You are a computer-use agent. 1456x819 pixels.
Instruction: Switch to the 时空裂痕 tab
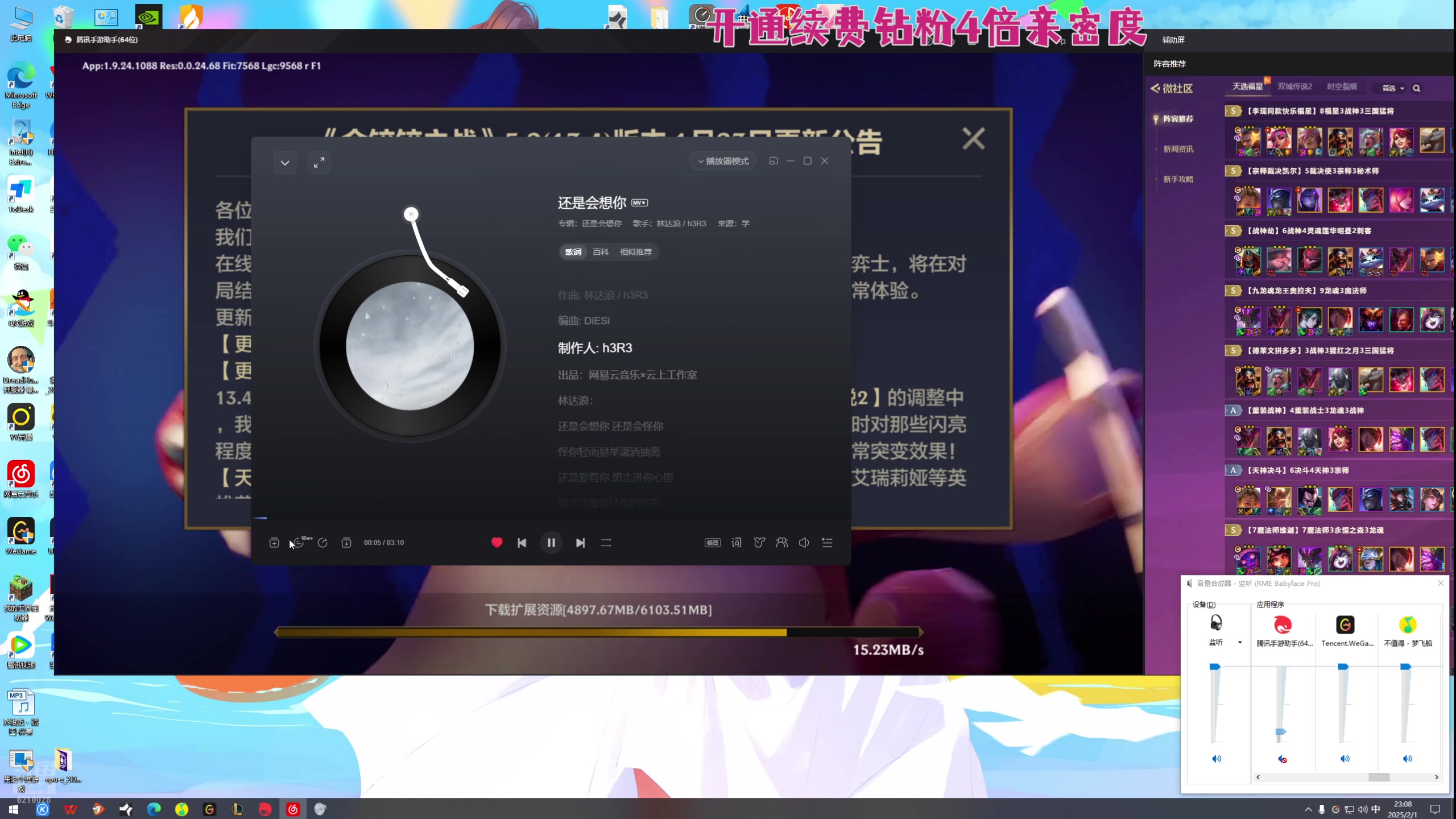pyautogui.click(x=1342, y=86)
